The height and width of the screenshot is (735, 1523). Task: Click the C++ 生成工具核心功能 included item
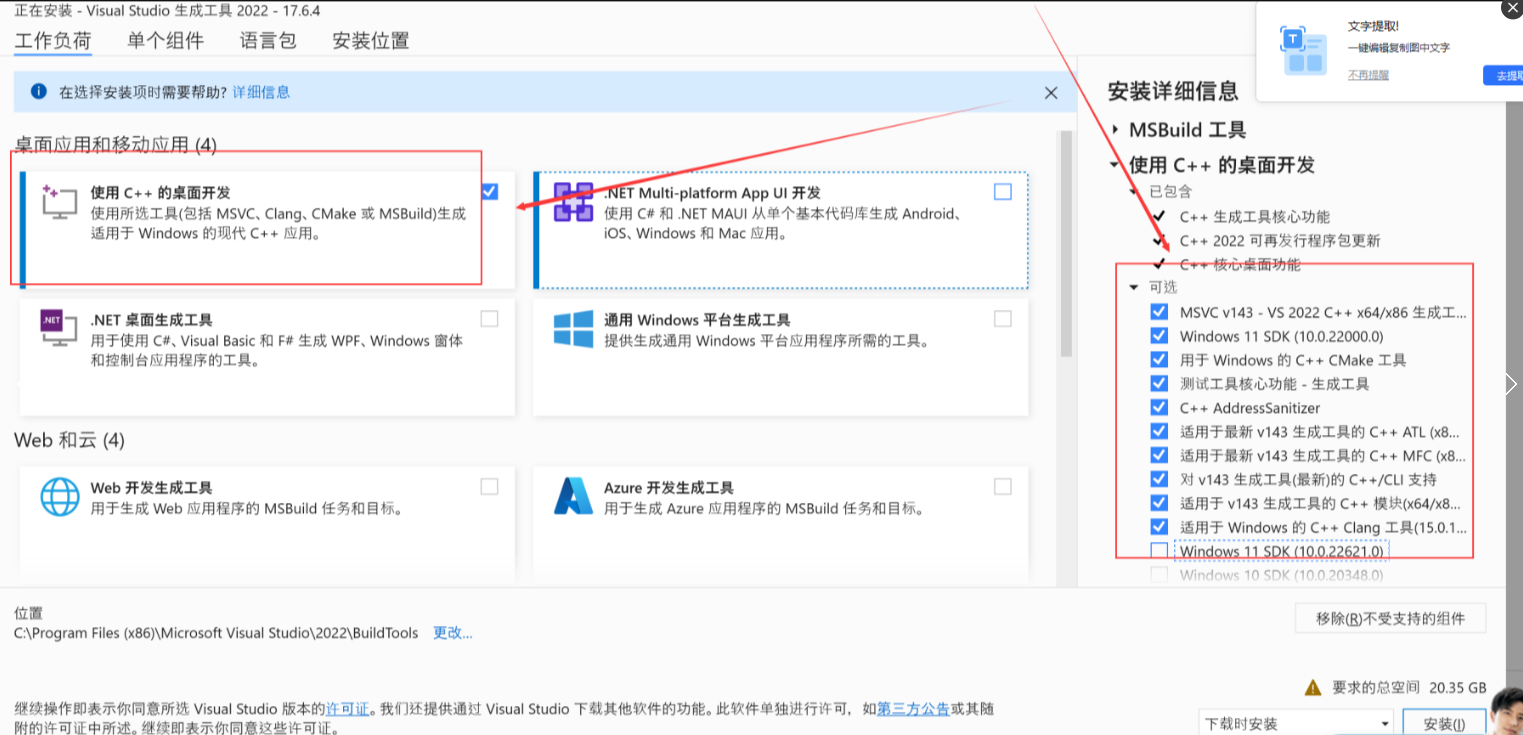tap(1255, 216)
